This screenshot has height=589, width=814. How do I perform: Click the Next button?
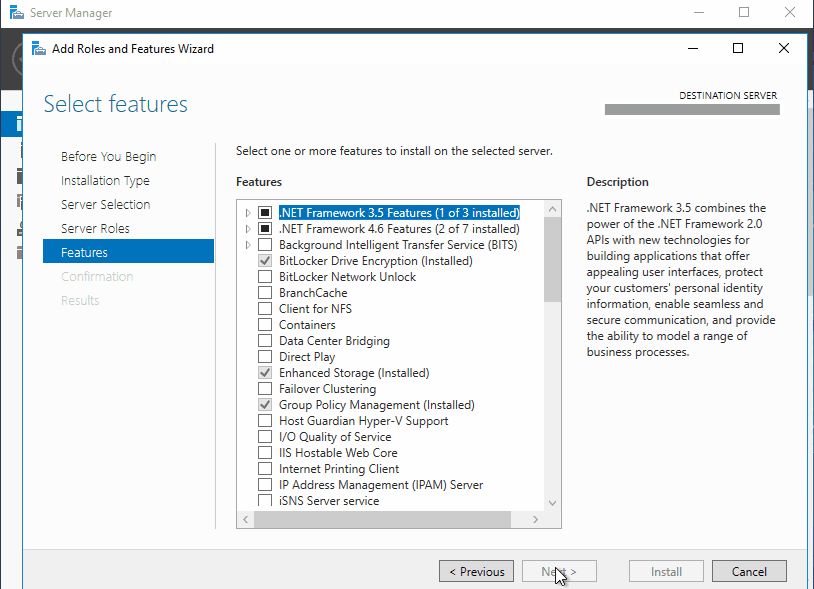pos(559,571)
